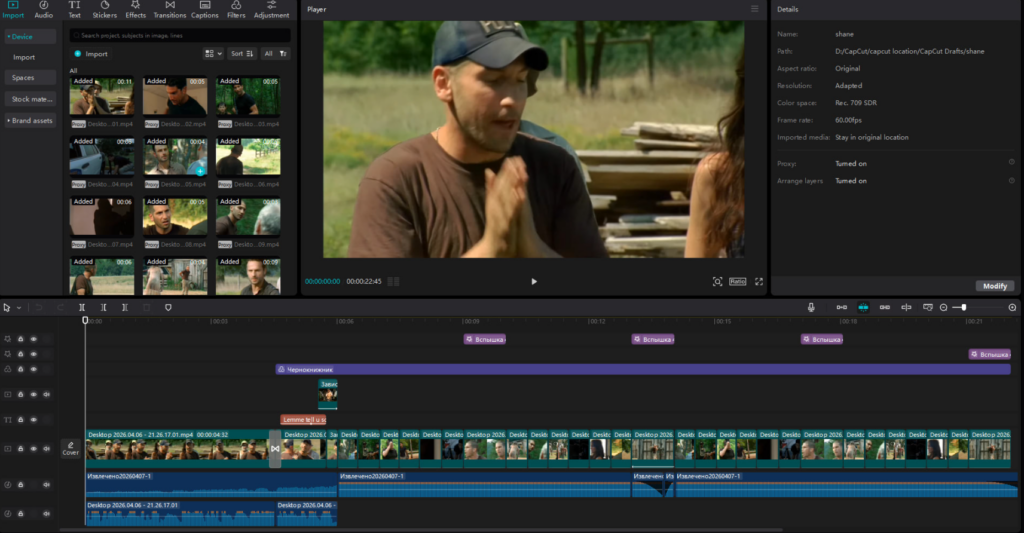This screenshot has height=533, width=1024.
Task: Mute the main video track
Action: point(46,449)
